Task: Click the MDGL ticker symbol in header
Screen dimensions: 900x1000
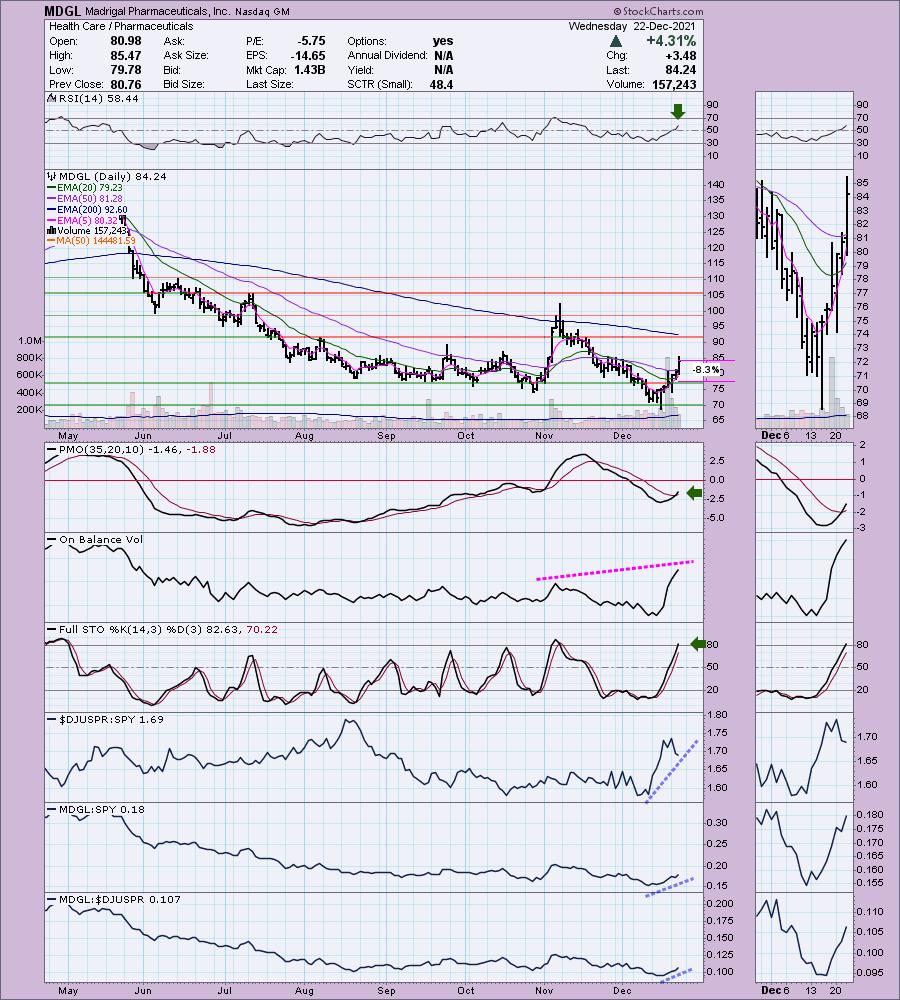Action: tap(63, 11)
